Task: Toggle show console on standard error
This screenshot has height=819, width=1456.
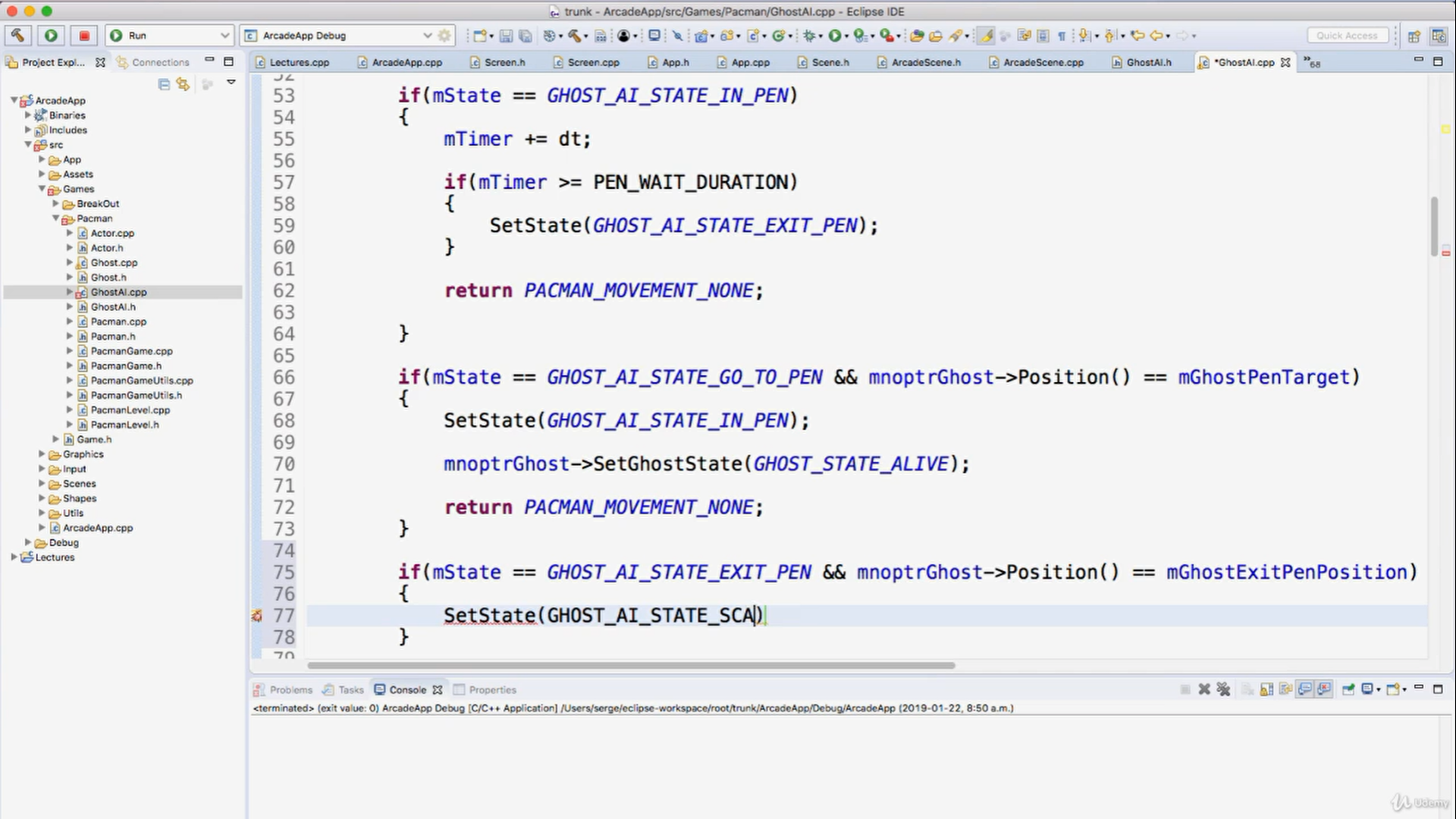Action: (x=1324, y=689)
